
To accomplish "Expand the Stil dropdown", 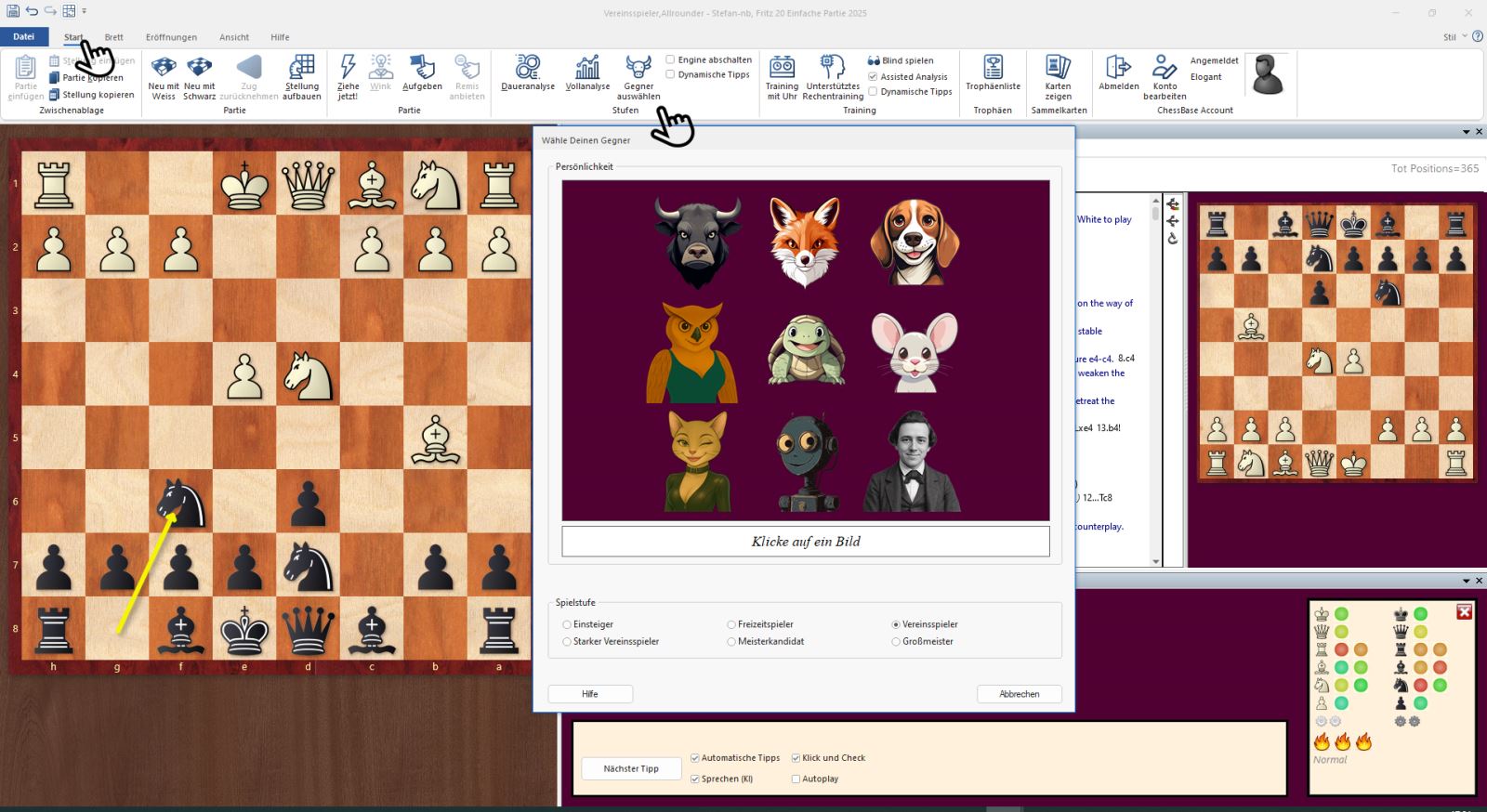I will [x=1454, y=37].
